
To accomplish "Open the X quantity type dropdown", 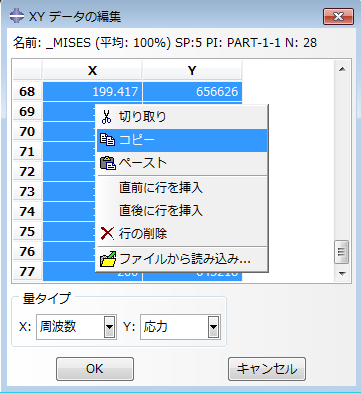I will tap(109, 327).
